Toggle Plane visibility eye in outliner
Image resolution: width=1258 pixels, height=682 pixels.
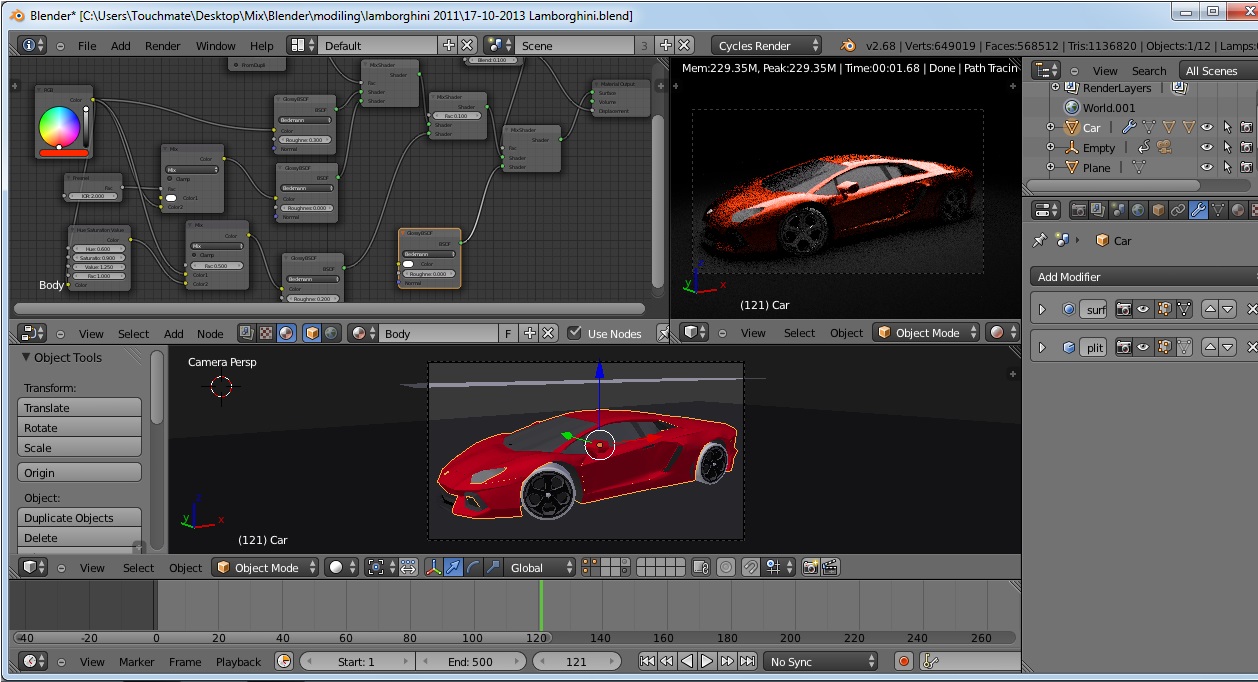point(1208,167)
